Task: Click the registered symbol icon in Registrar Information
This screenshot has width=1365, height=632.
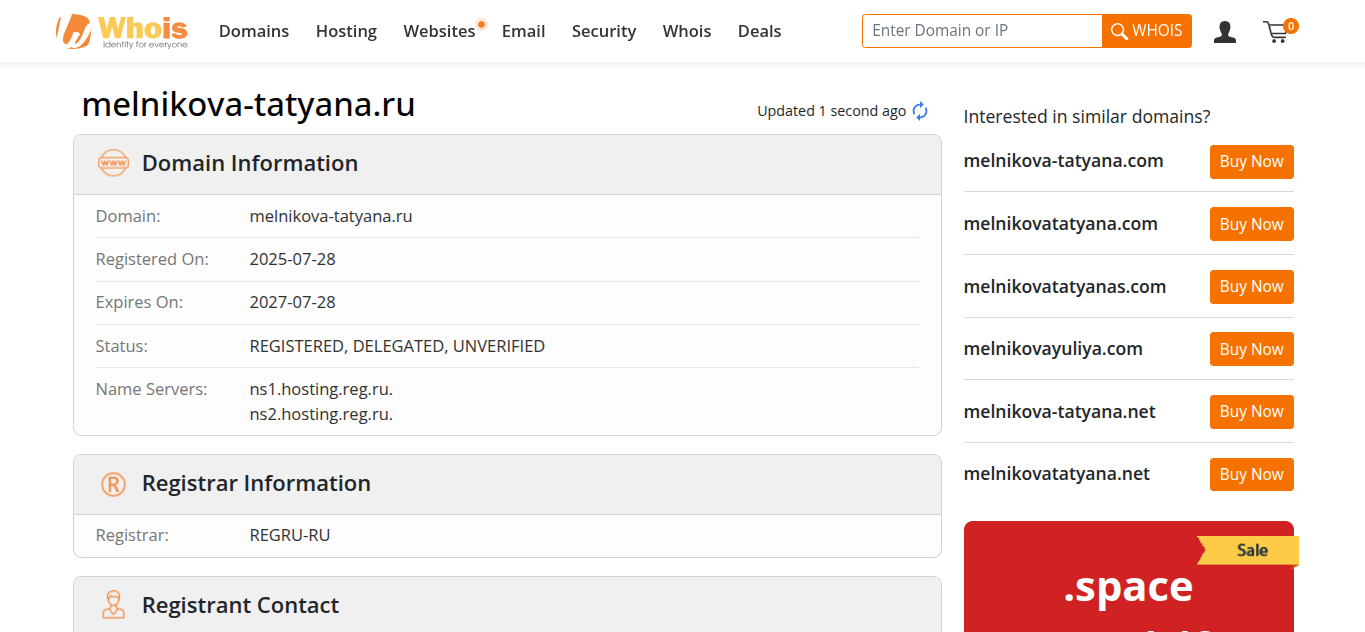Action: [113, 484]
